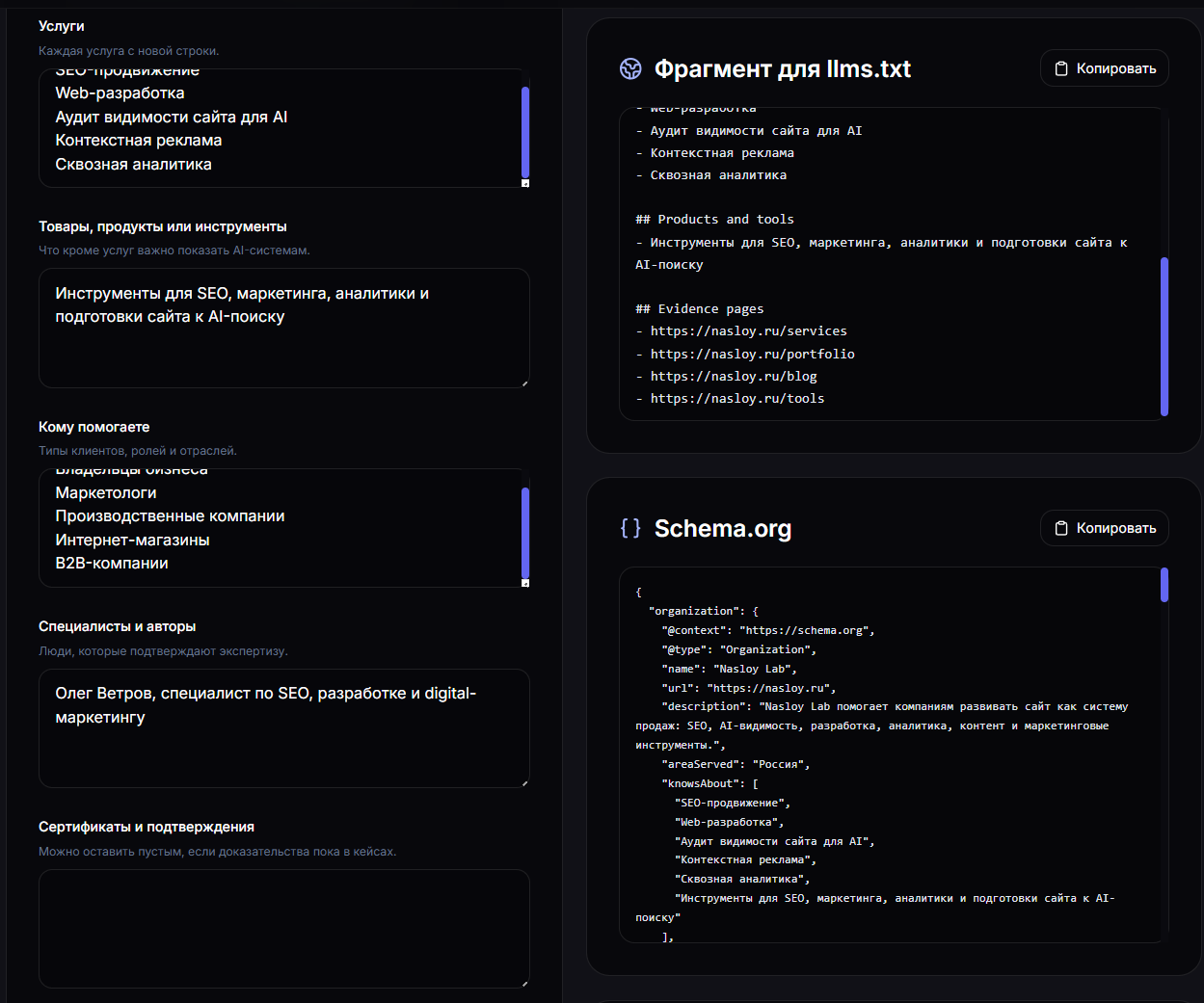Click the line Маркетологи in Кому помогаете
The height and width of the screenshot is (1003, 1204).
point(106,492)
